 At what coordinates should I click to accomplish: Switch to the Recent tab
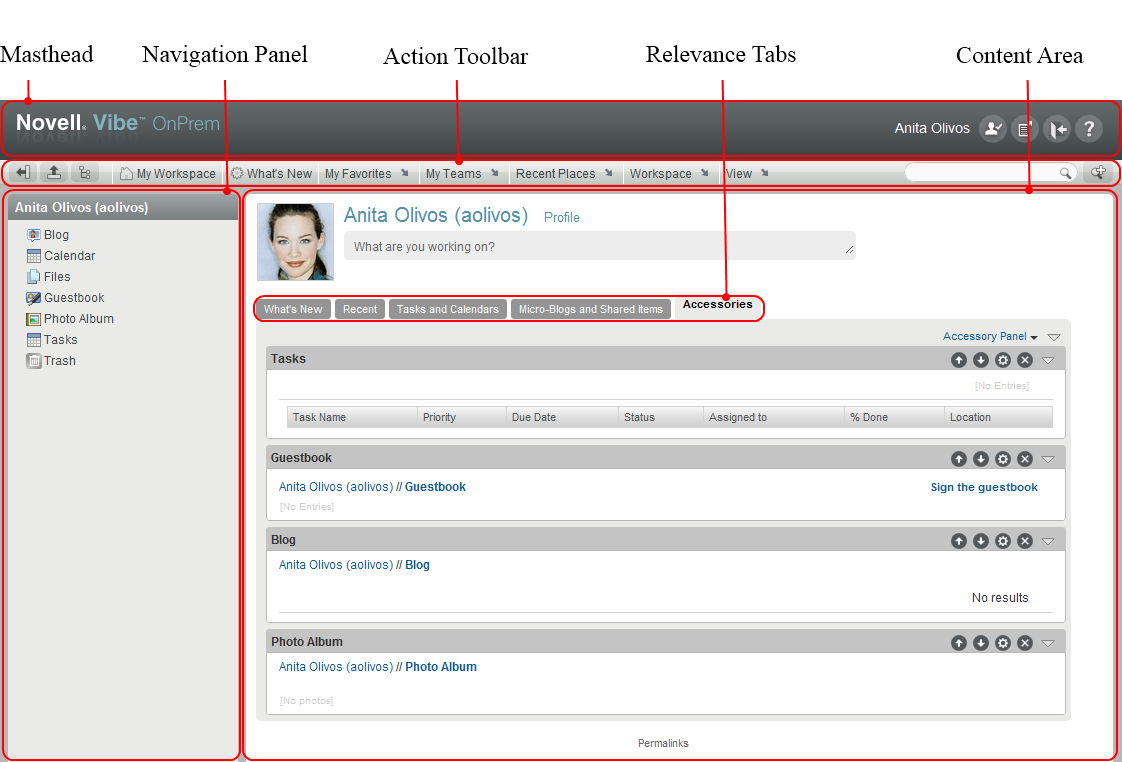[359, 309]
